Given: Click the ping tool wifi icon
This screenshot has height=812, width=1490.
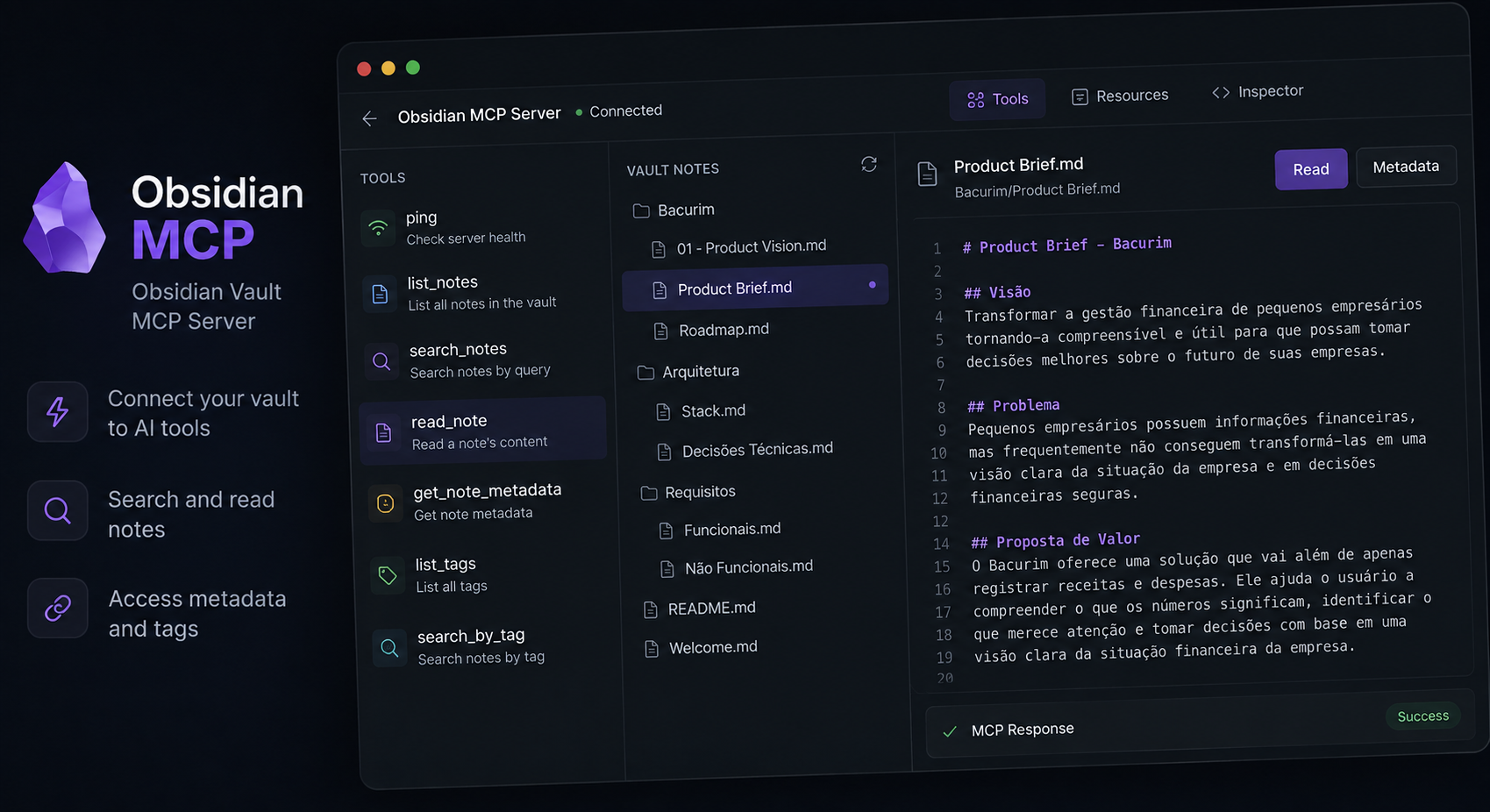Looking at the screenshot, I should point(378,228).
